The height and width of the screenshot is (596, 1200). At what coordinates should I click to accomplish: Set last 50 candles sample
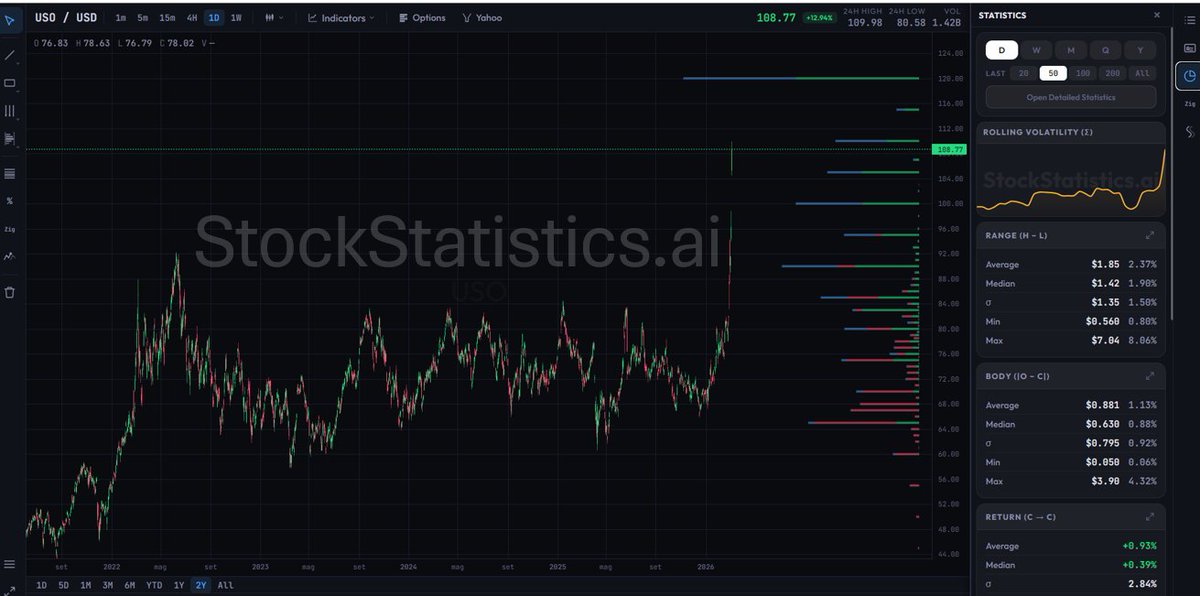1053,73
